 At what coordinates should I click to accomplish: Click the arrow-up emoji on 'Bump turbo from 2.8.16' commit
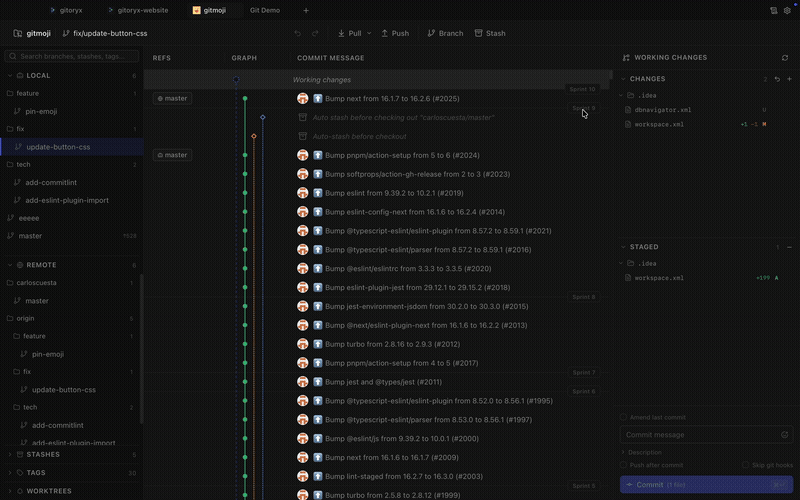pos(317,344)
